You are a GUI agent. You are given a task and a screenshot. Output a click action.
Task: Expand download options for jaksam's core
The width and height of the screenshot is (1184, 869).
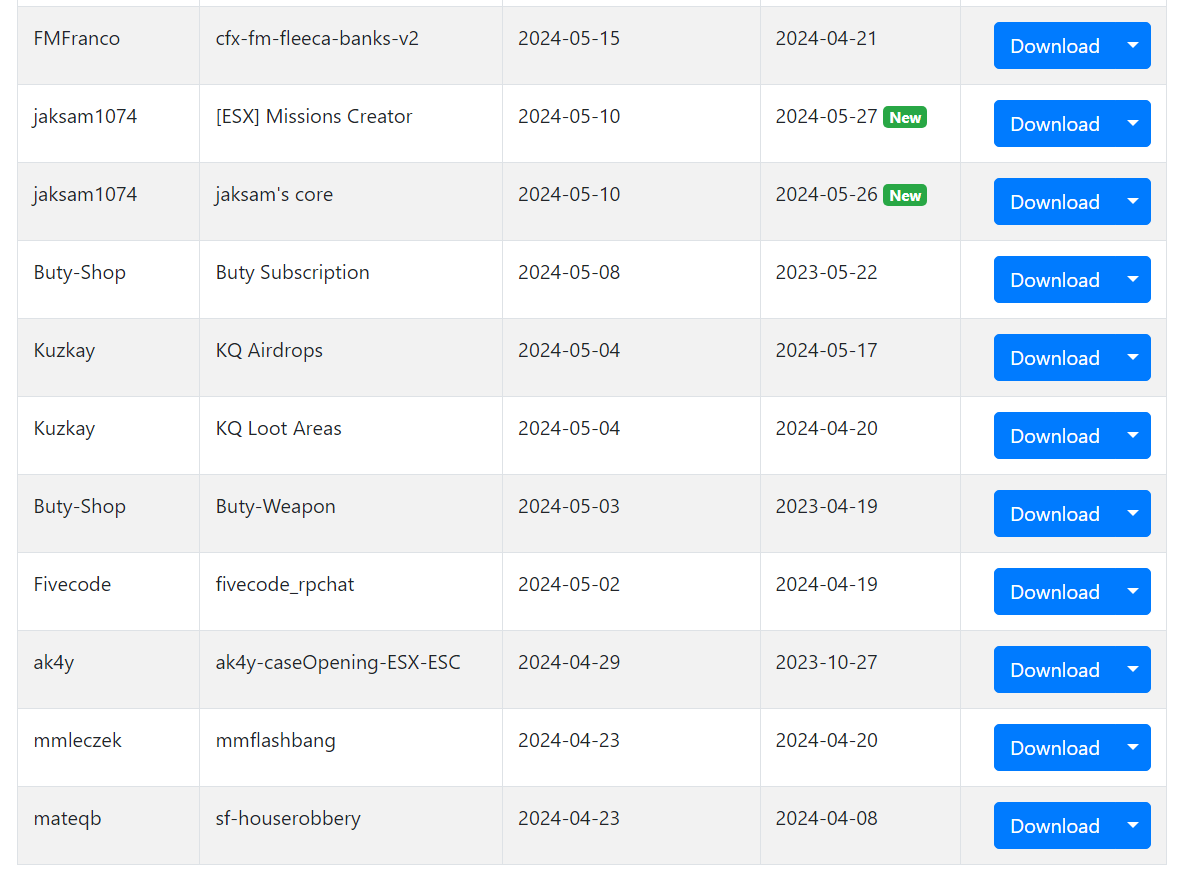click(x=1133, y=202)
